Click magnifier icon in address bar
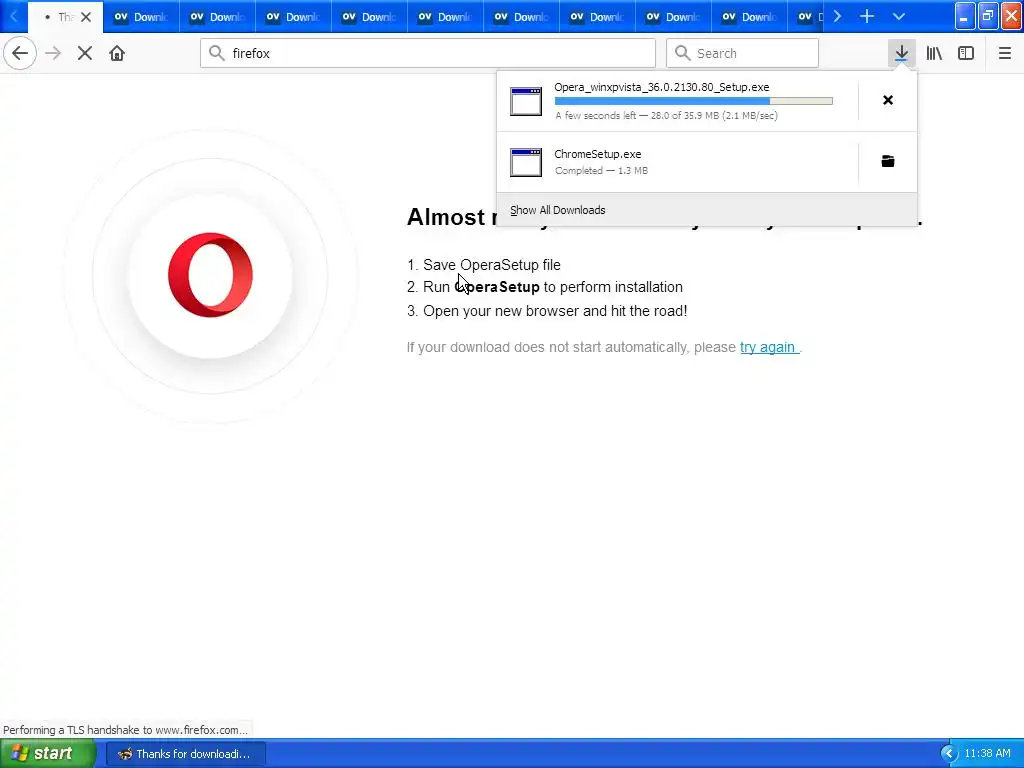This screenshot has height=768, width=1024. [217, 53]
